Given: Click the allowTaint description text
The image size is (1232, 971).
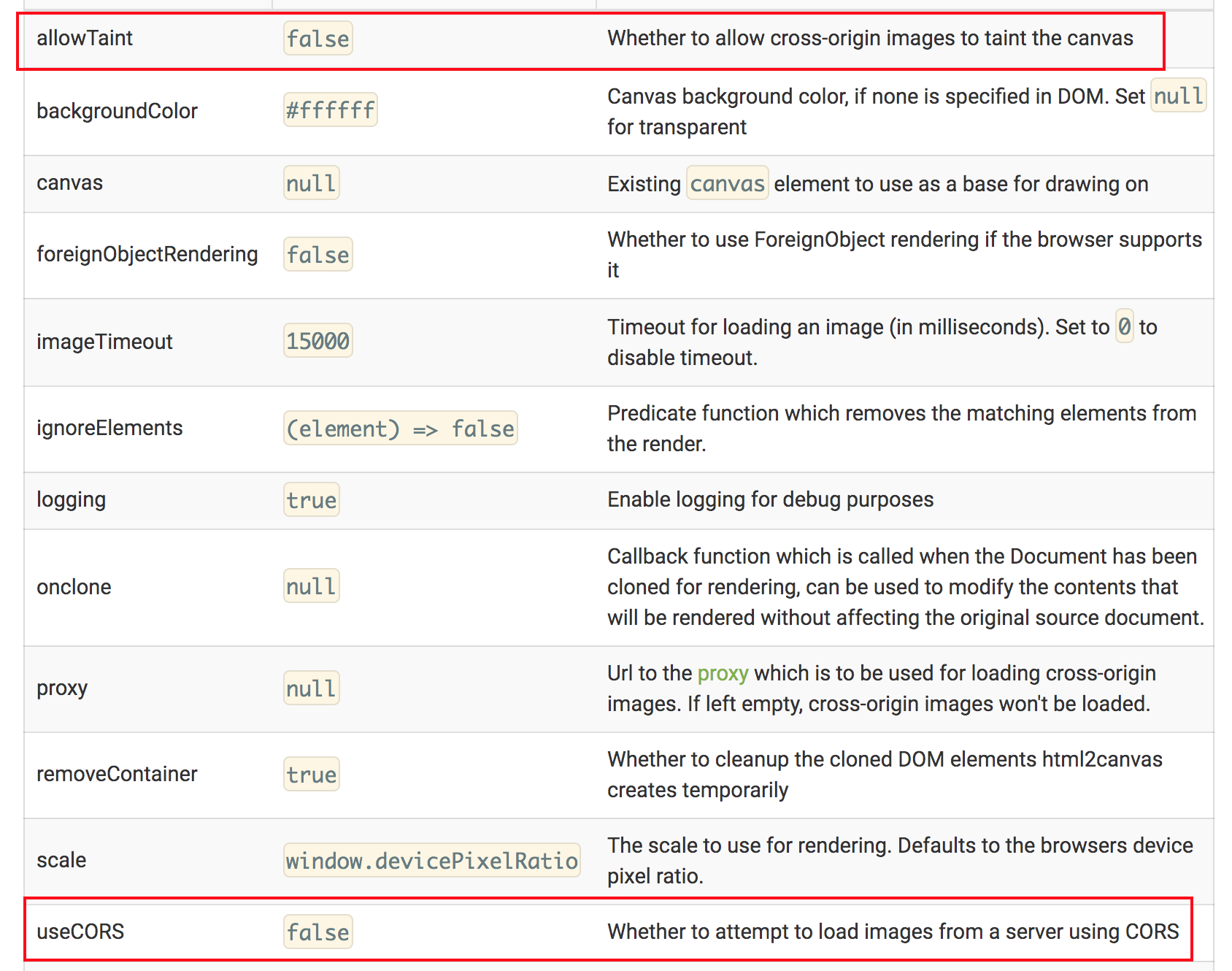Looking at the screenshot, I should (x=870, y=38).
